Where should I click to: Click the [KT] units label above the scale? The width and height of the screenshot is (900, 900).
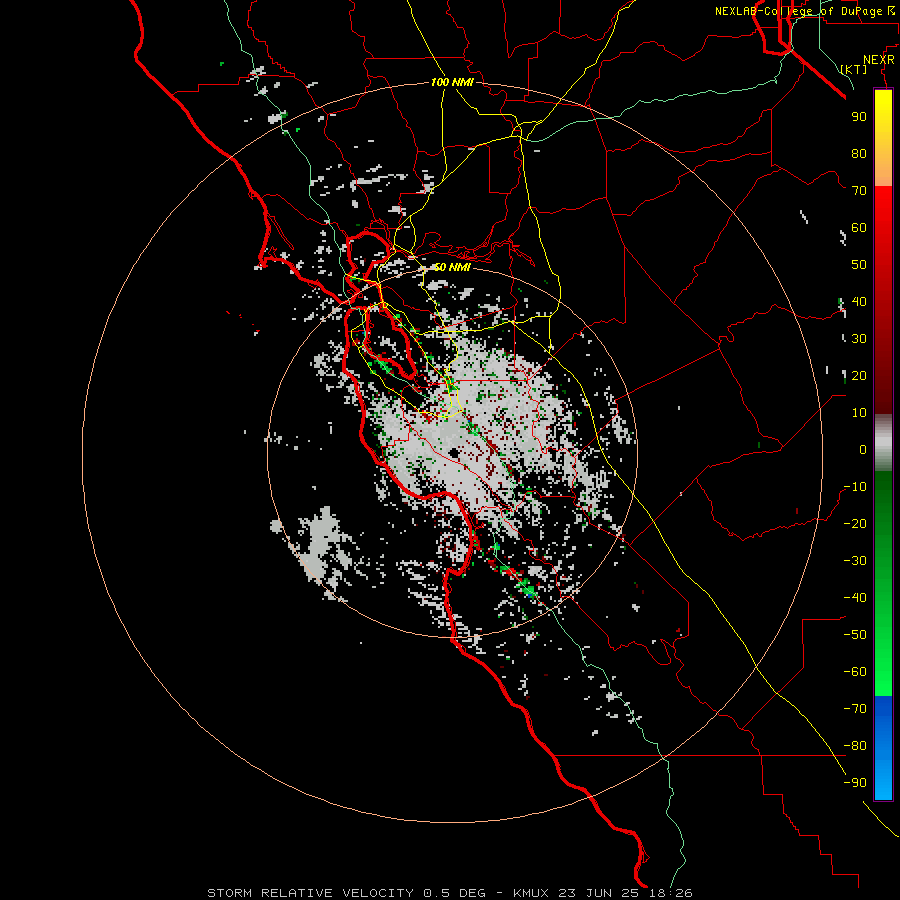854,69
